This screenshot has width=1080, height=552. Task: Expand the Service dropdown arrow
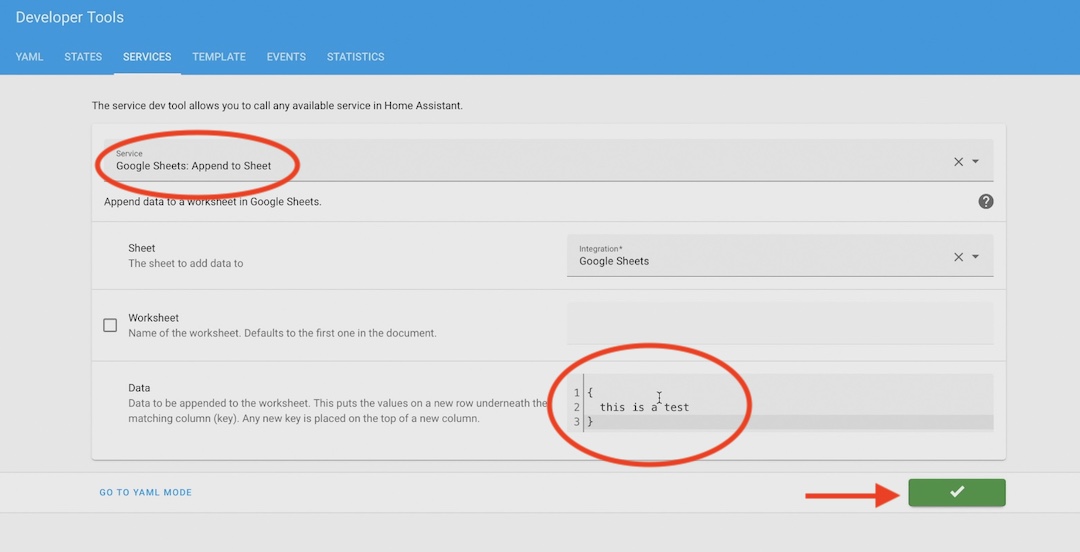coord(975,161)
